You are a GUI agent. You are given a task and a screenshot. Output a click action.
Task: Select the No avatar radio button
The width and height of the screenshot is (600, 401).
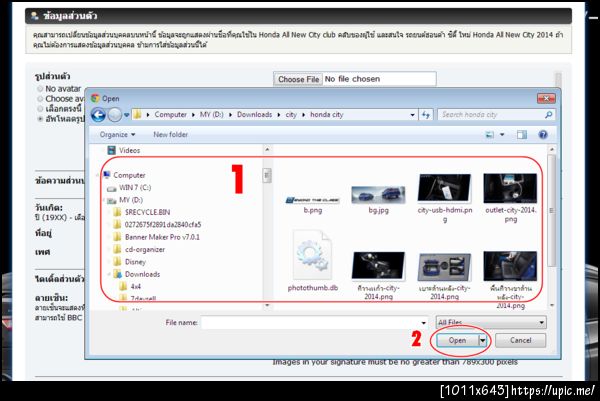pos(40,89)
